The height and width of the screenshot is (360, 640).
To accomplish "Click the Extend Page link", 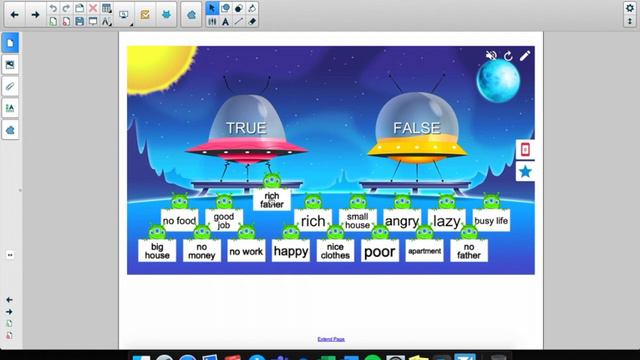I will pyautogui.click(x=331, y=339).
